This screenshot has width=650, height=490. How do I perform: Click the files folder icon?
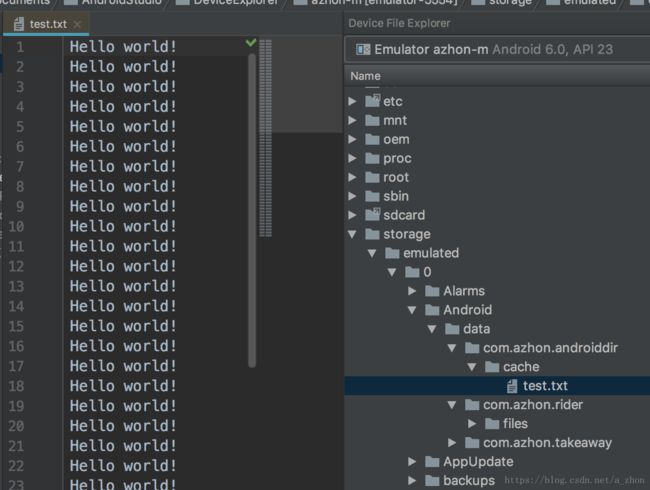pos(492,424)
